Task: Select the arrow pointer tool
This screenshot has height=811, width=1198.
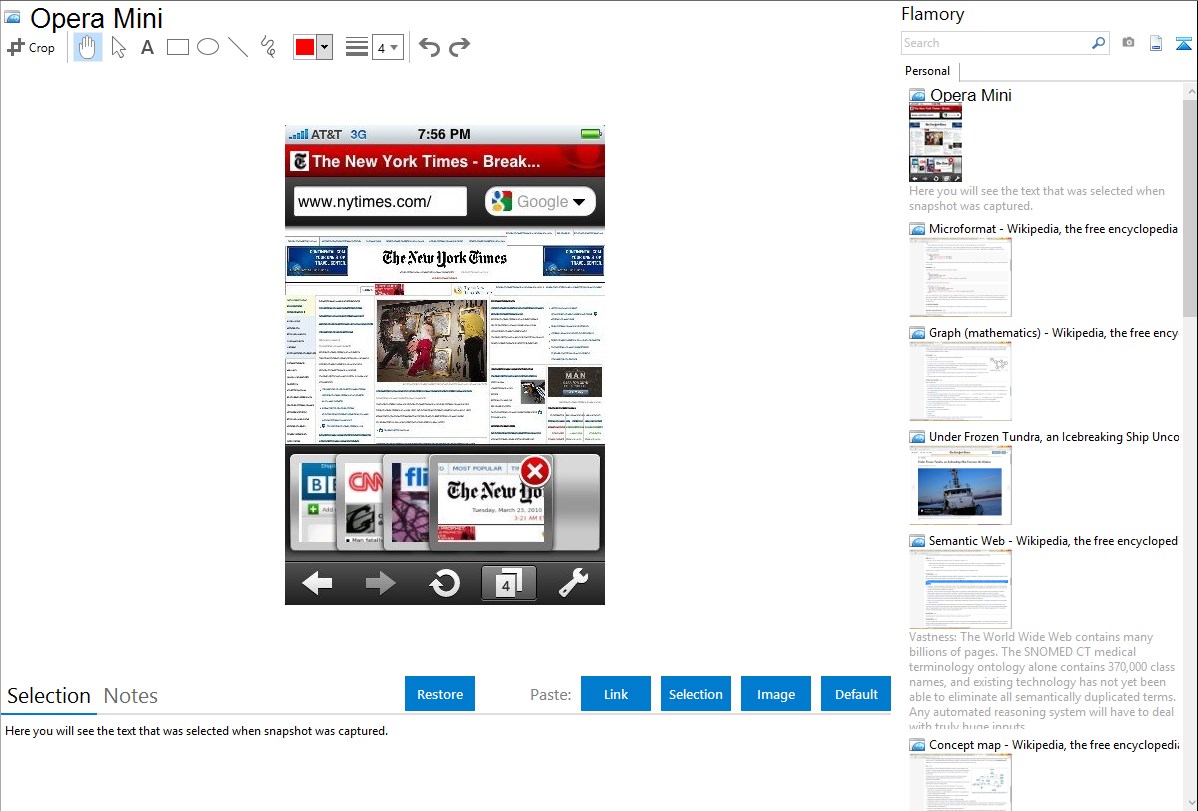Action: [x=118, y=47]
